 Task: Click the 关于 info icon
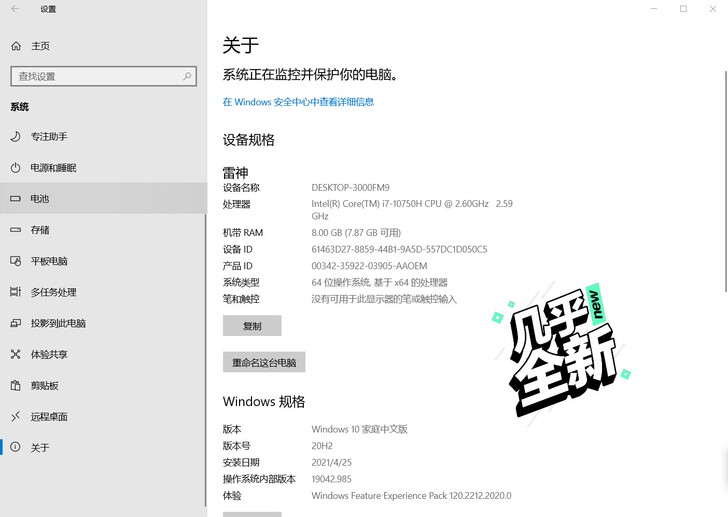pos(15,447)
